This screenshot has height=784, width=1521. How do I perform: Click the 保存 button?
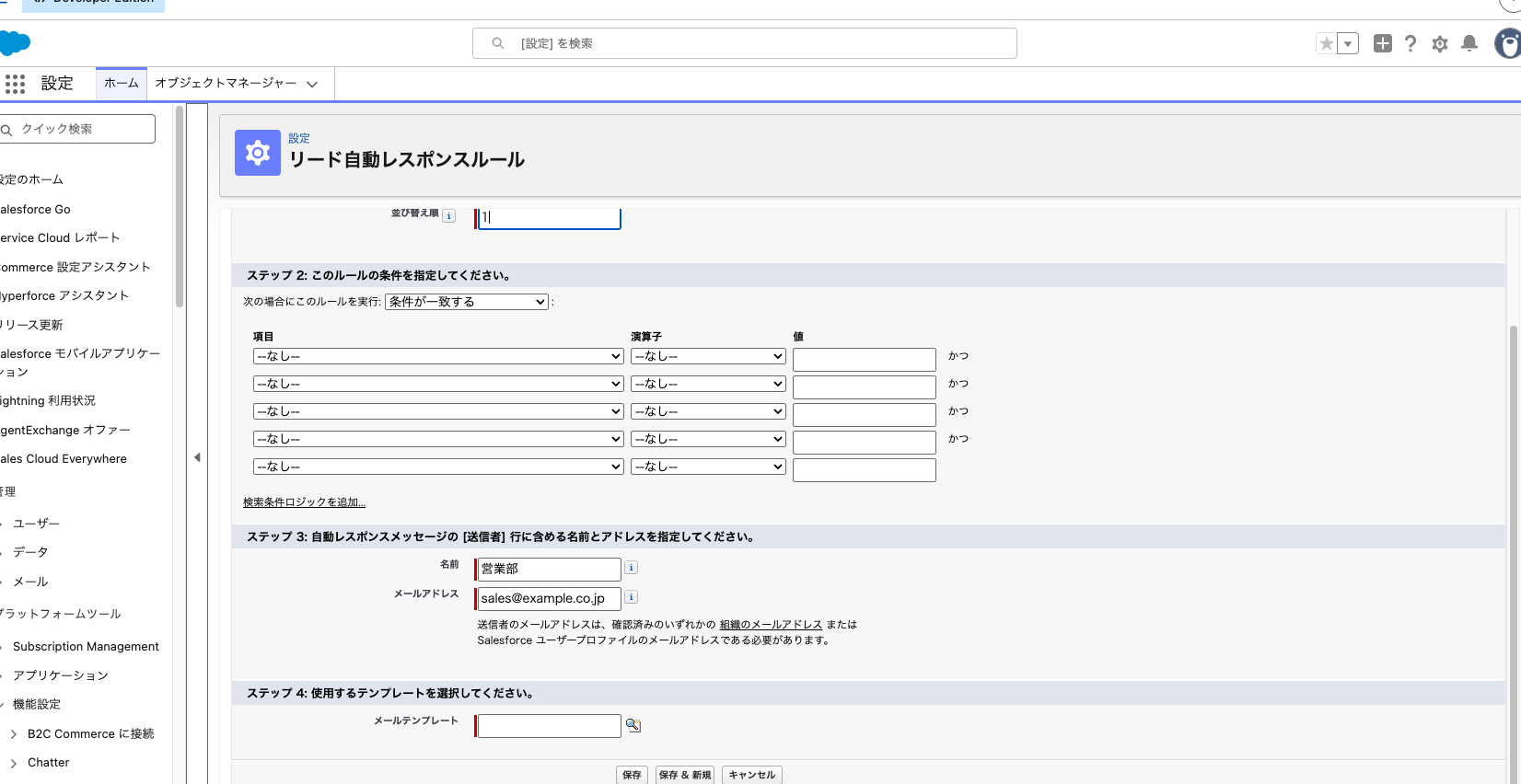click(x=632, y=775)
